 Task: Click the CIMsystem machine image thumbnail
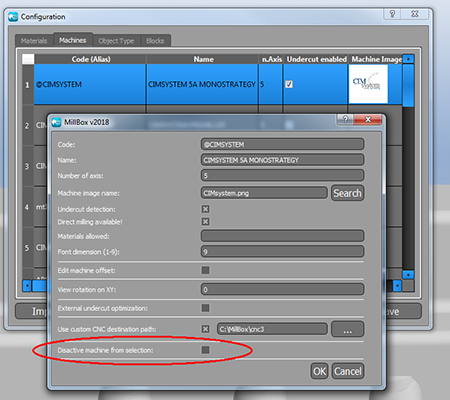click(x=368, y=84)
